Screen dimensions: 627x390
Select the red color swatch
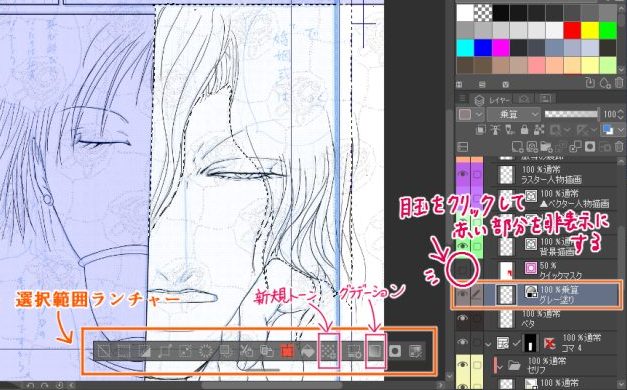pos(572,31)
